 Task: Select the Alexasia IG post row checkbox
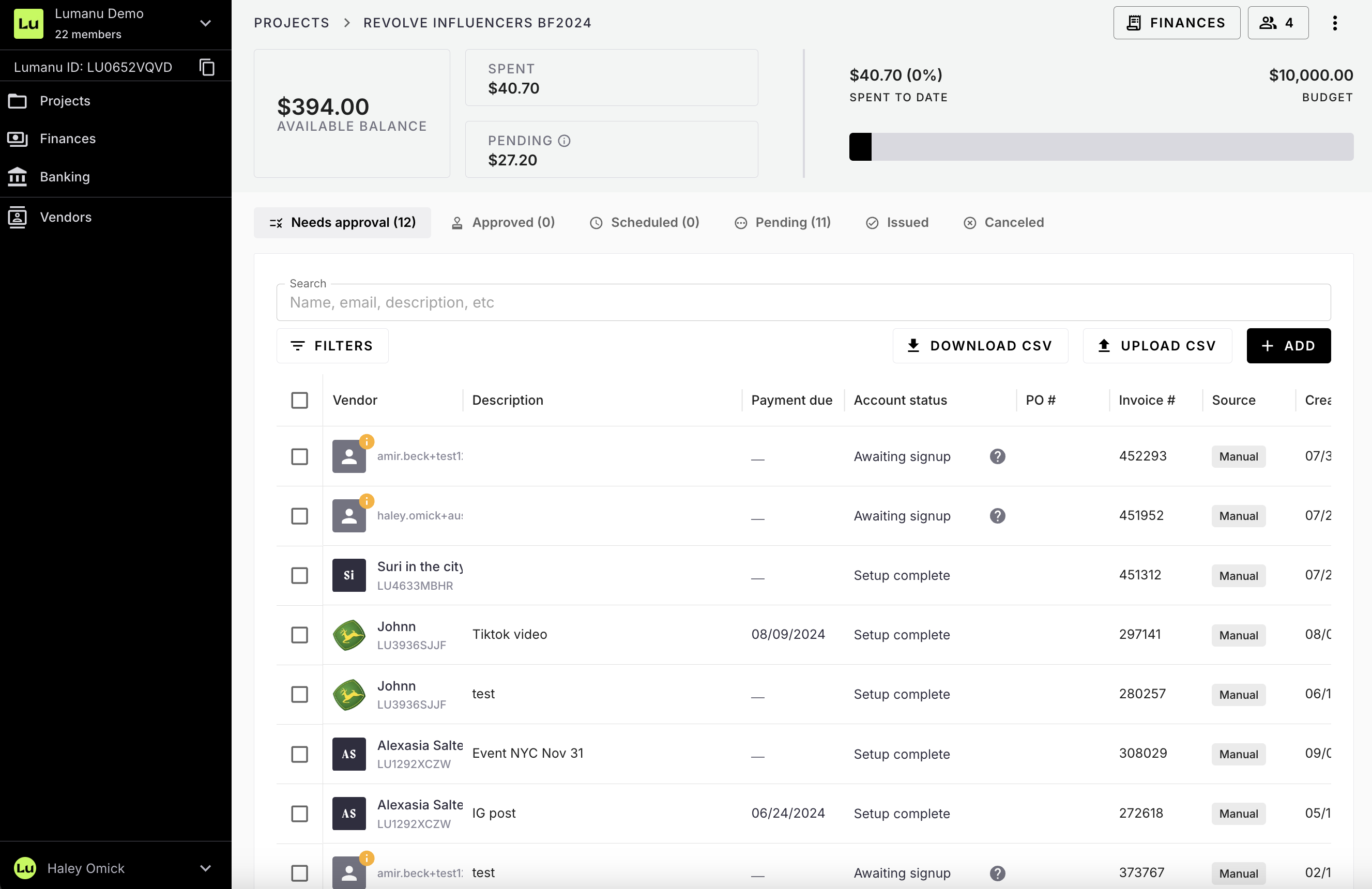pyautogui.click(x=299, y=814)
